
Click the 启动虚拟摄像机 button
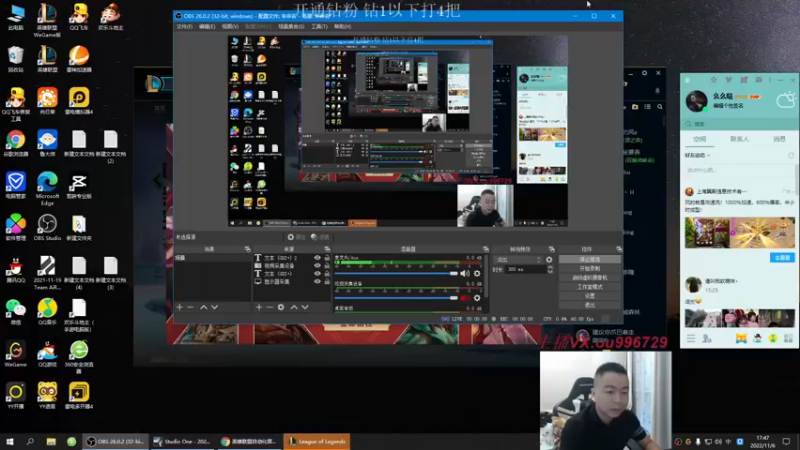point(590,278)
